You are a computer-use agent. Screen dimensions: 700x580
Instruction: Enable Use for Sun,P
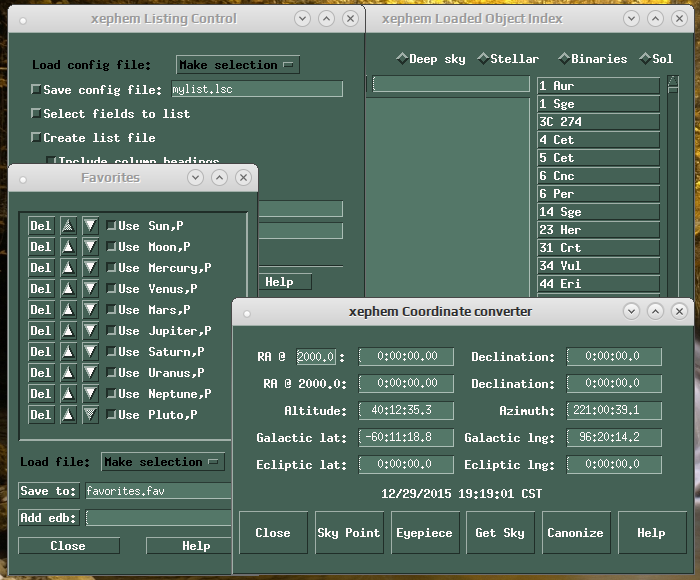coord(111,225)
